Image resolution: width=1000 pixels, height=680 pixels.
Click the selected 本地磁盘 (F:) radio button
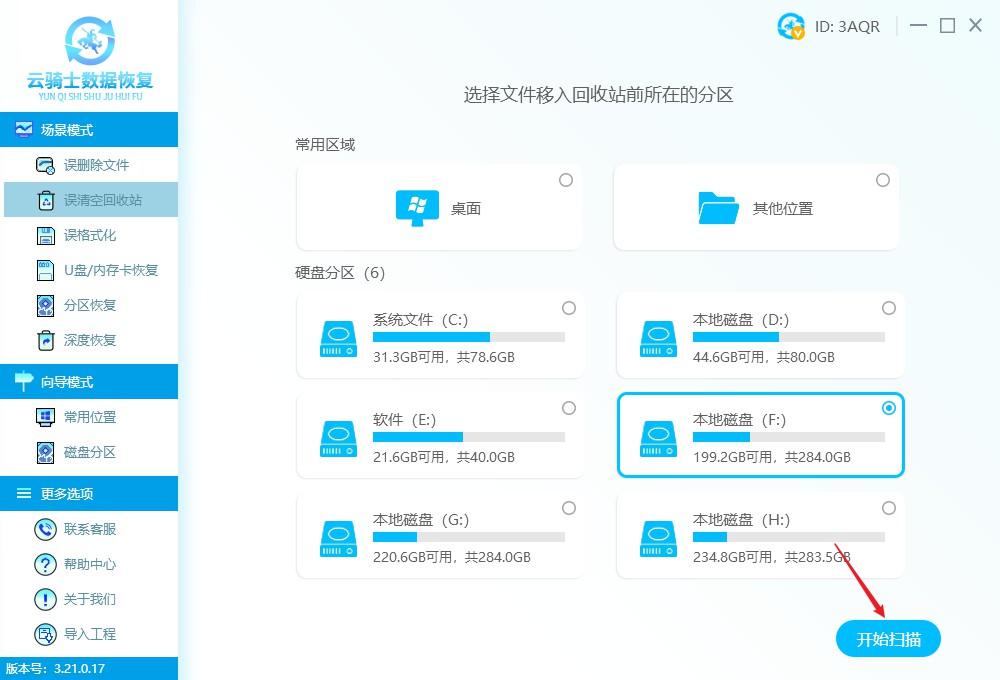coord(889,408)
